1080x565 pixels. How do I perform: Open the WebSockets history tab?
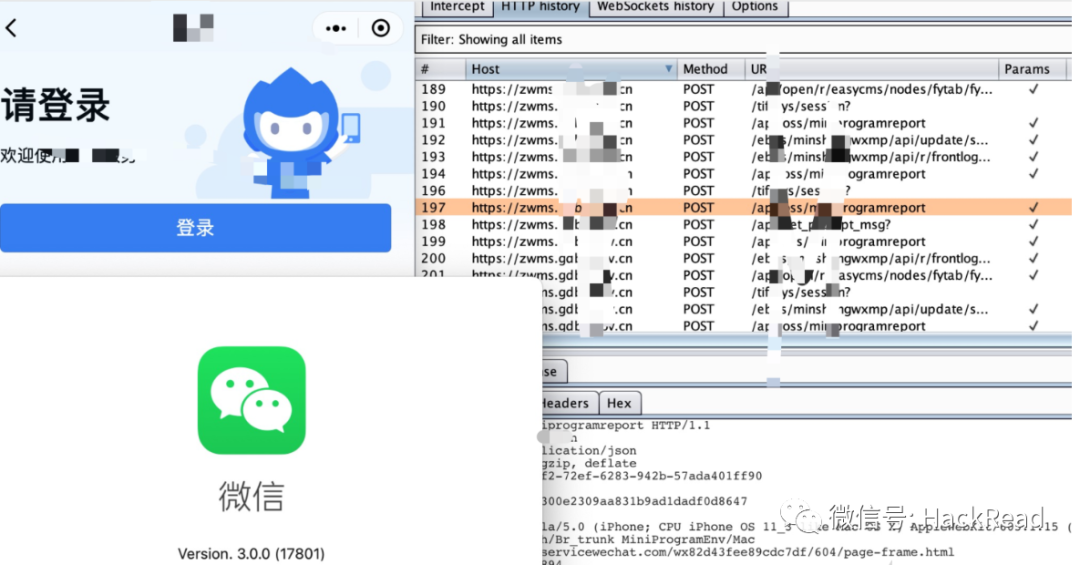coord(655,7)
